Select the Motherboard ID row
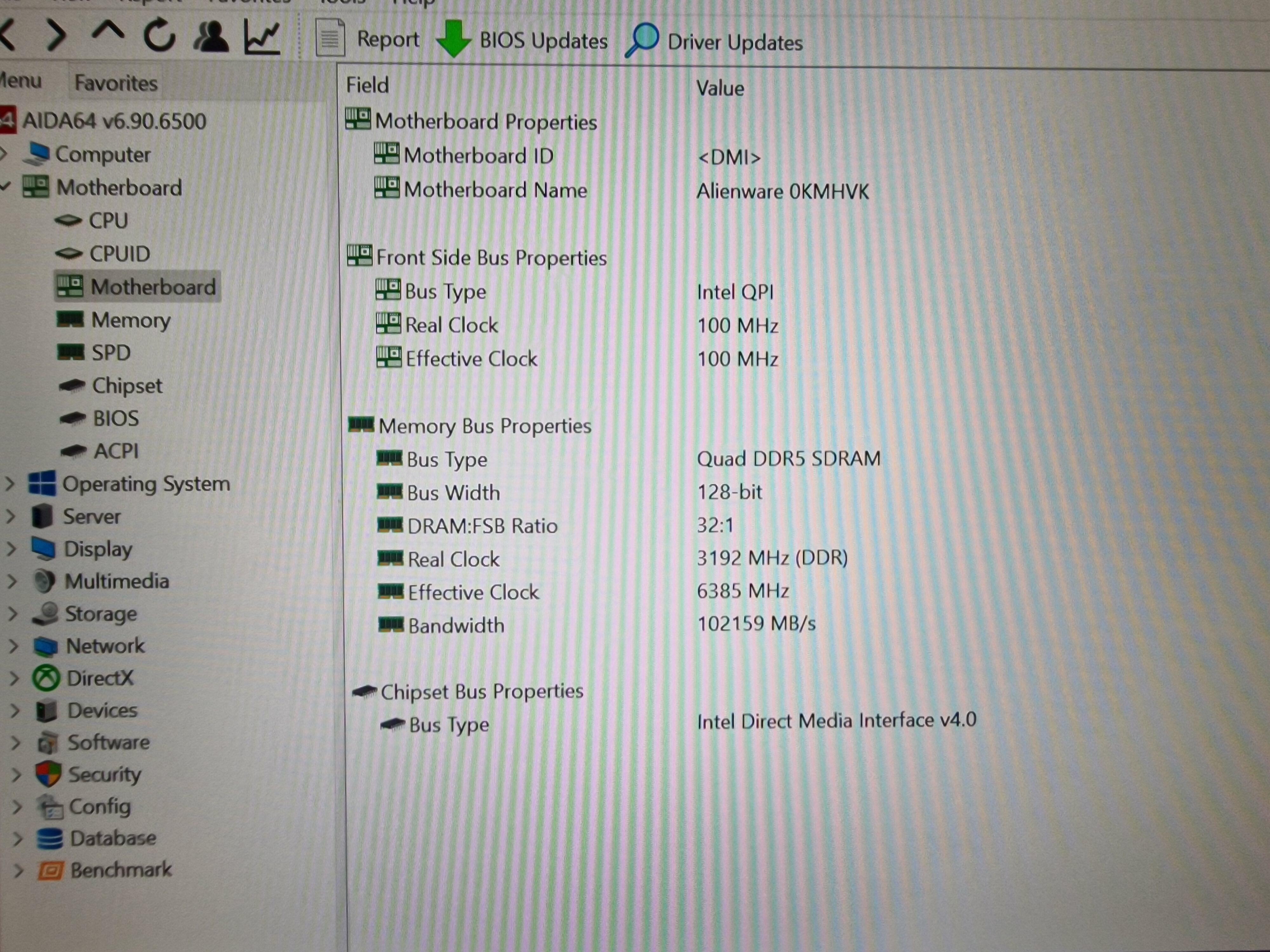Image resolution: width=1270 pixels, height=952 pixels. (464, 155)
